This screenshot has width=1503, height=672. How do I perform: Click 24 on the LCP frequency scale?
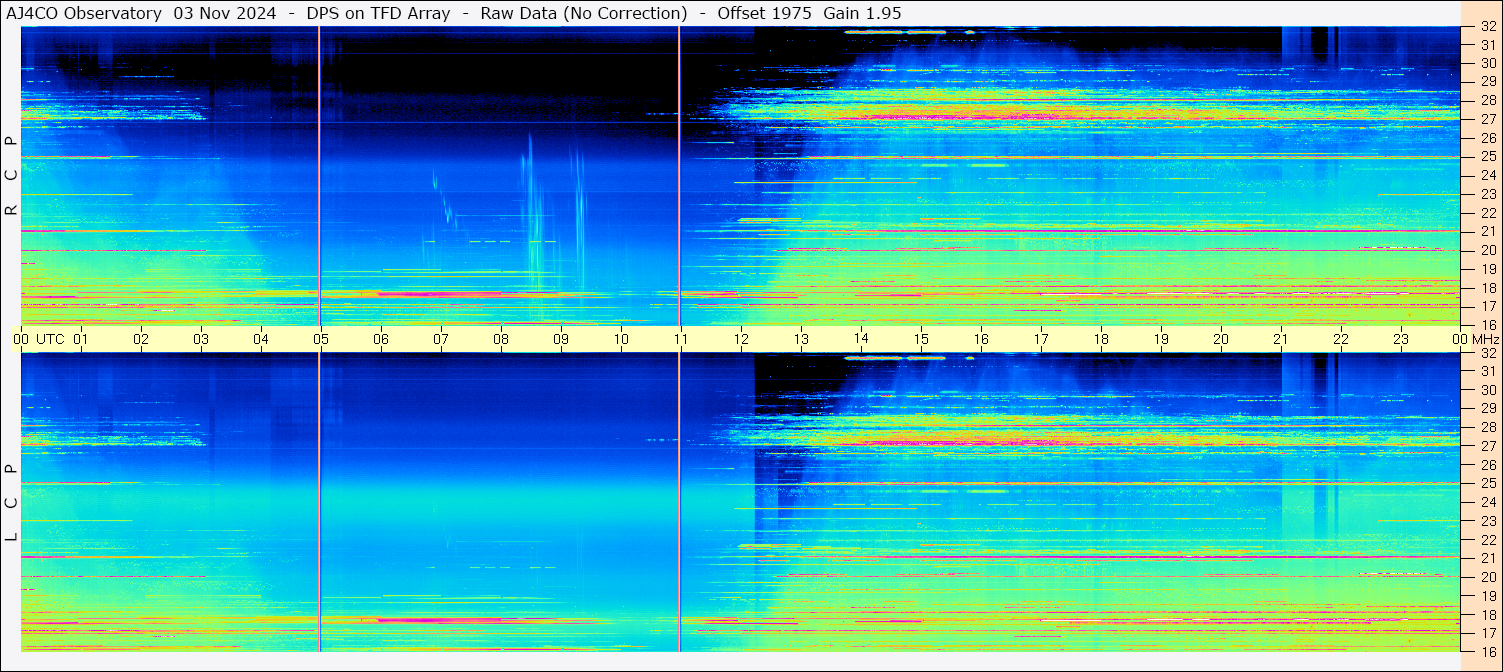click(1488, 502)
